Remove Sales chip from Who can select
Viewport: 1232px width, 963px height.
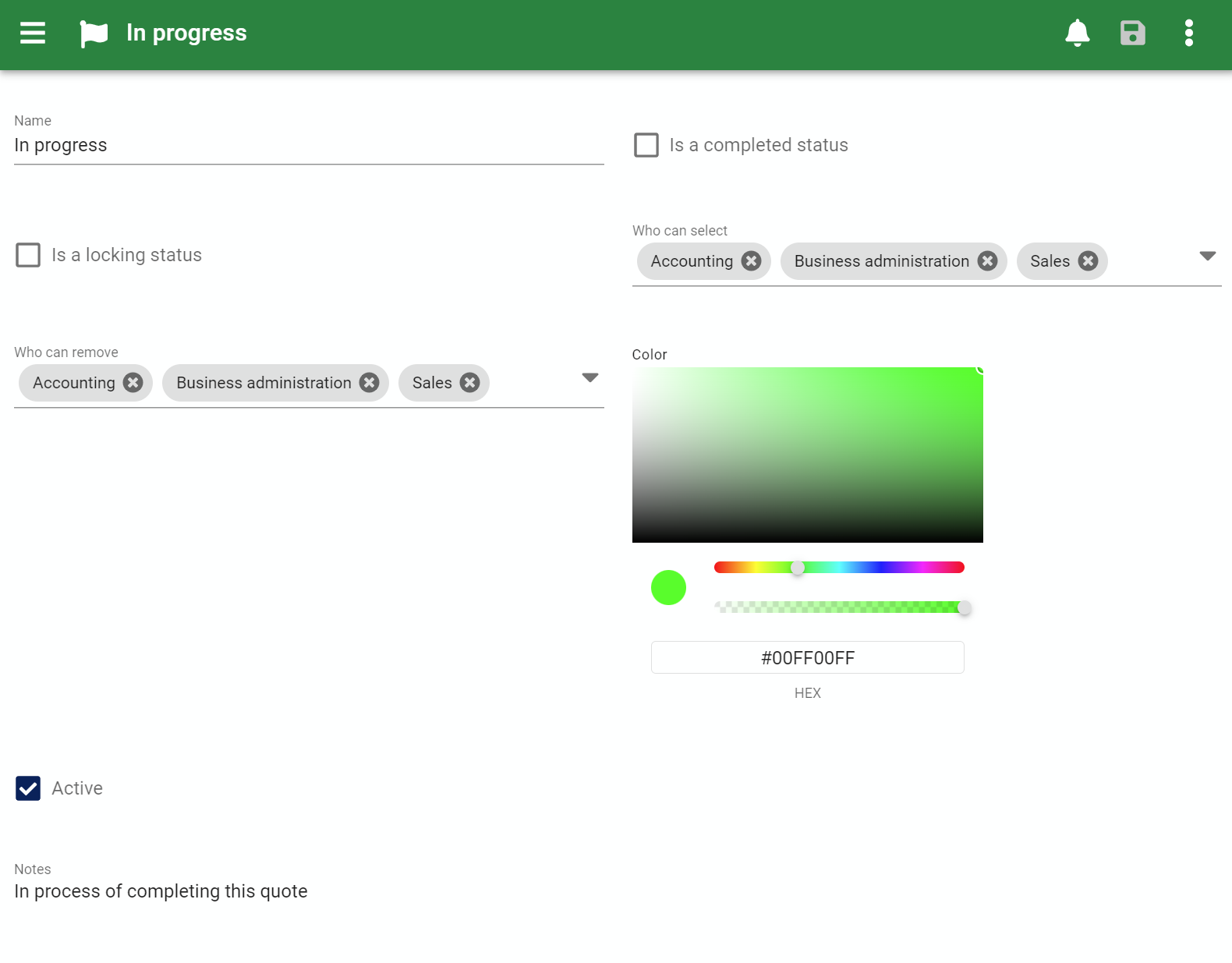point(1088,261)
